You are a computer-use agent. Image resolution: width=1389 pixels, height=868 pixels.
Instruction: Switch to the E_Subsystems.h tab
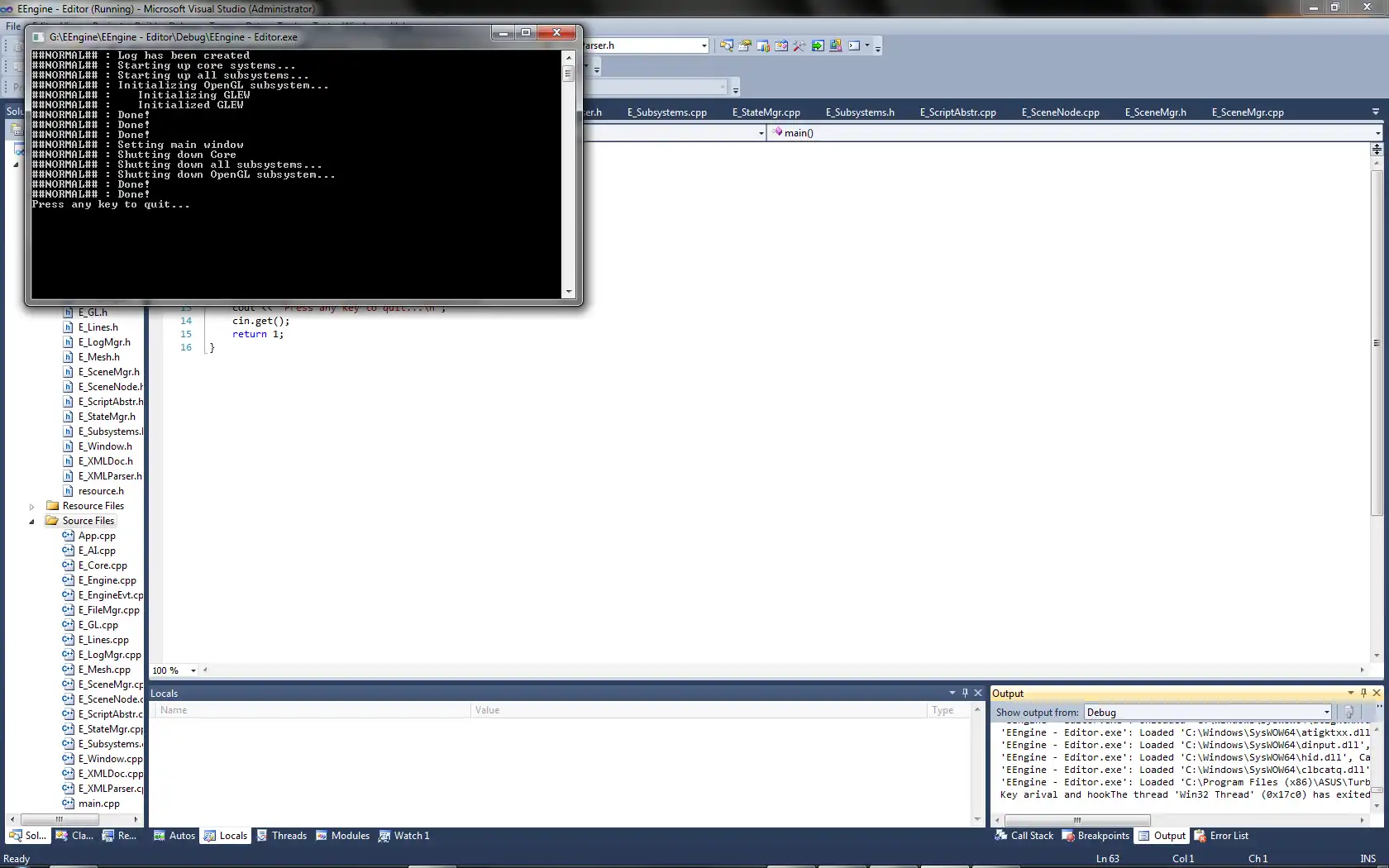860,112
